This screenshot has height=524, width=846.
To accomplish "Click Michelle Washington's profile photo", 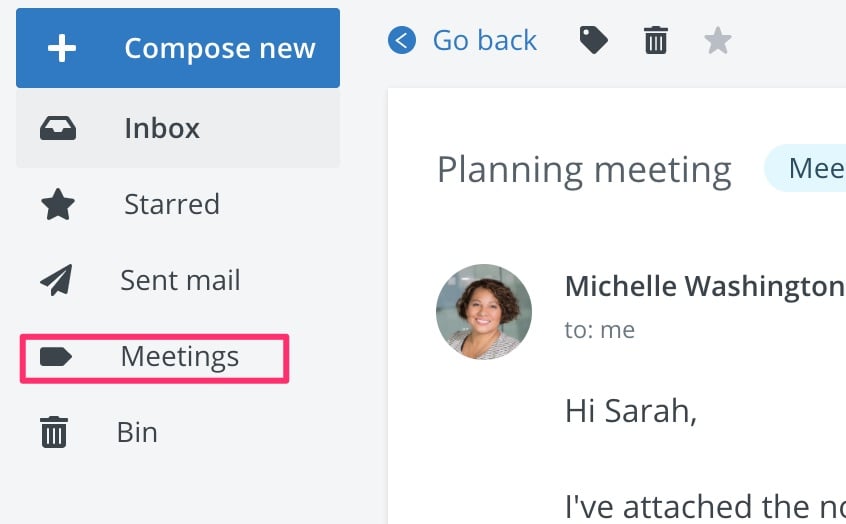I will coord(484,311).
